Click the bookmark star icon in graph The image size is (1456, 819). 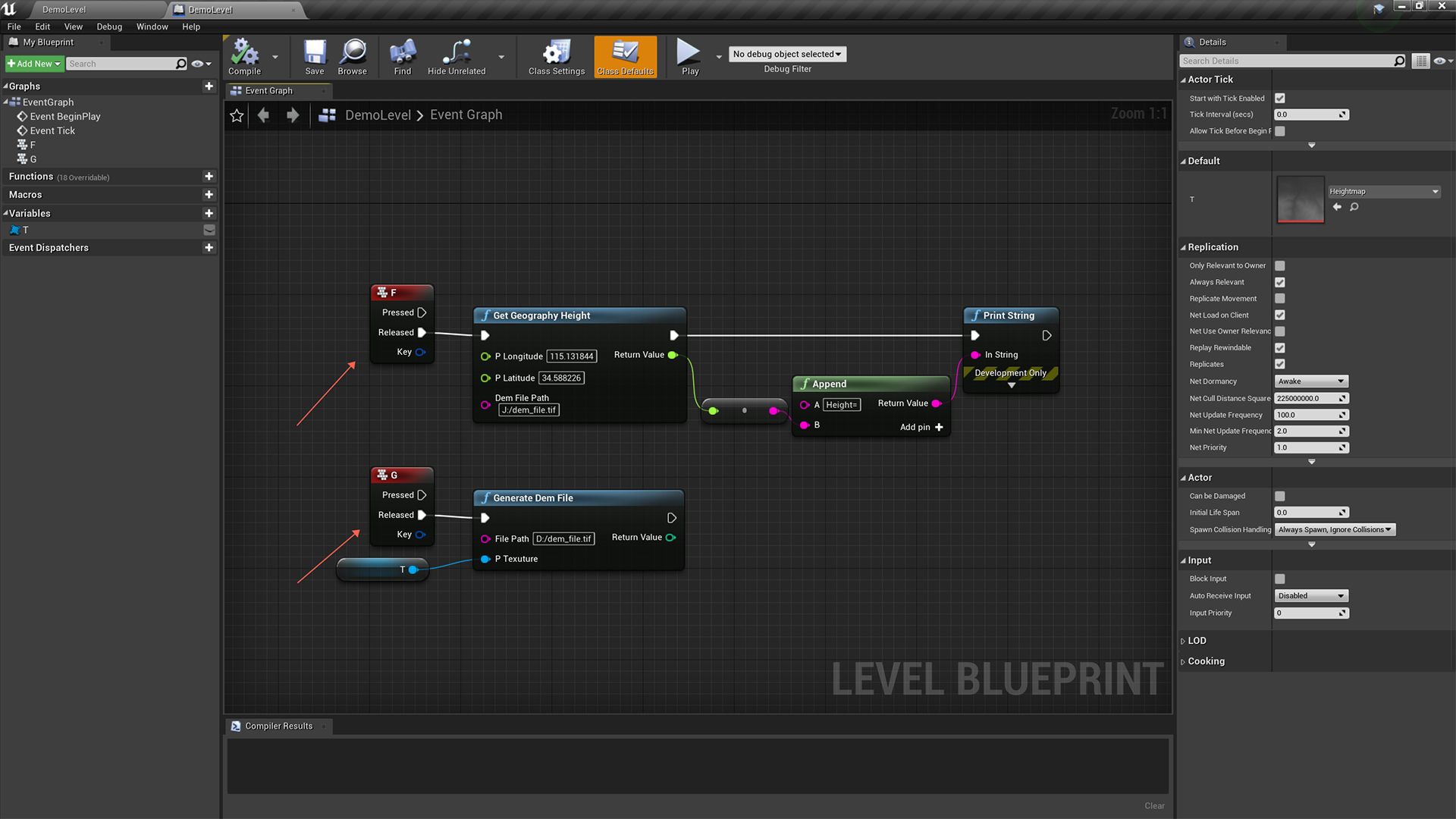(237, 115)
